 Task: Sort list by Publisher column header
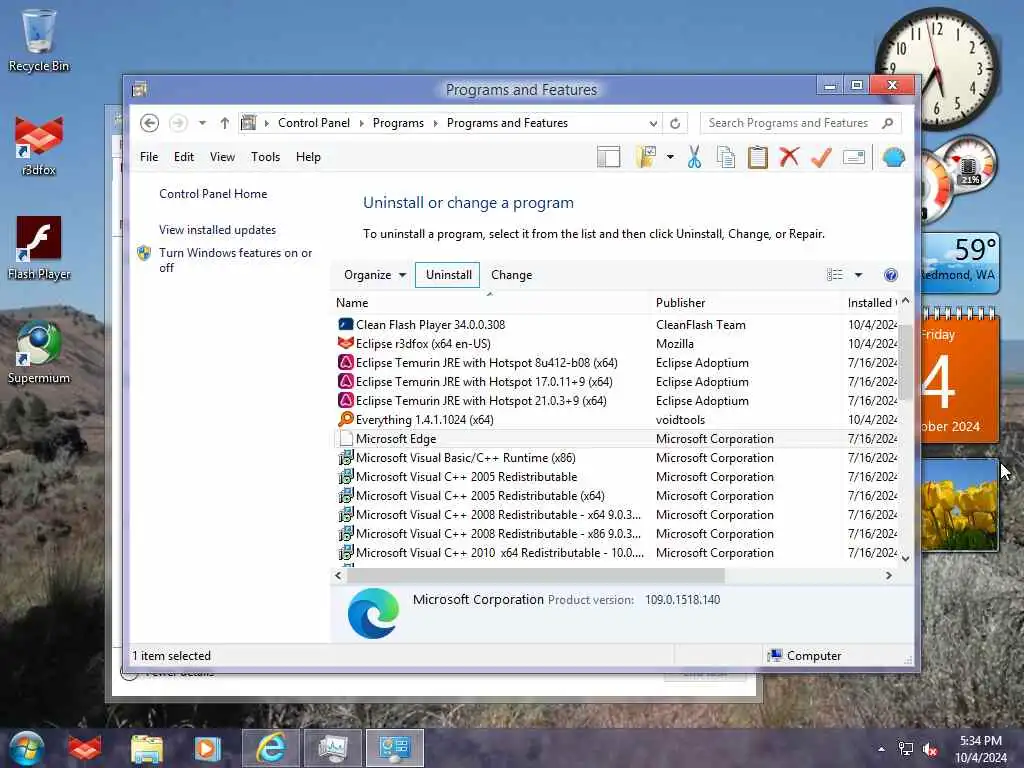tap(748, 302)
